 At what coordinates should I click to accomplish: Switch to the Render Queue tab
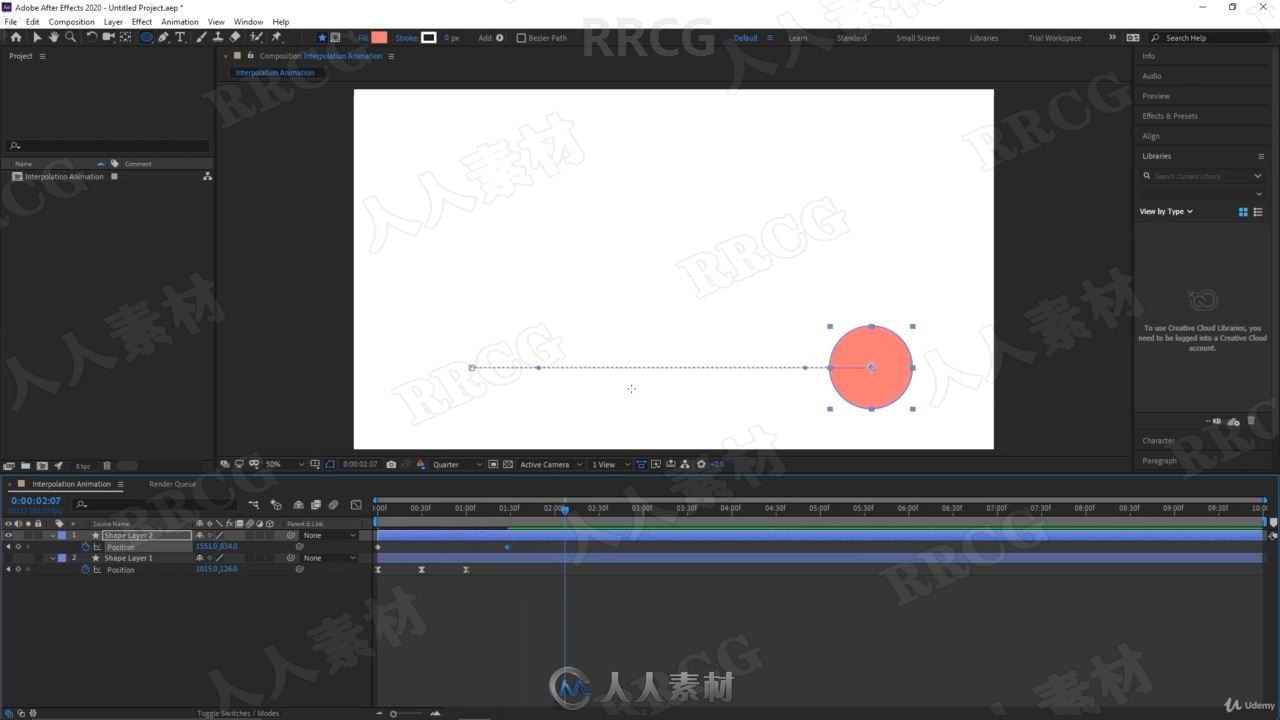tap(172, 484)
